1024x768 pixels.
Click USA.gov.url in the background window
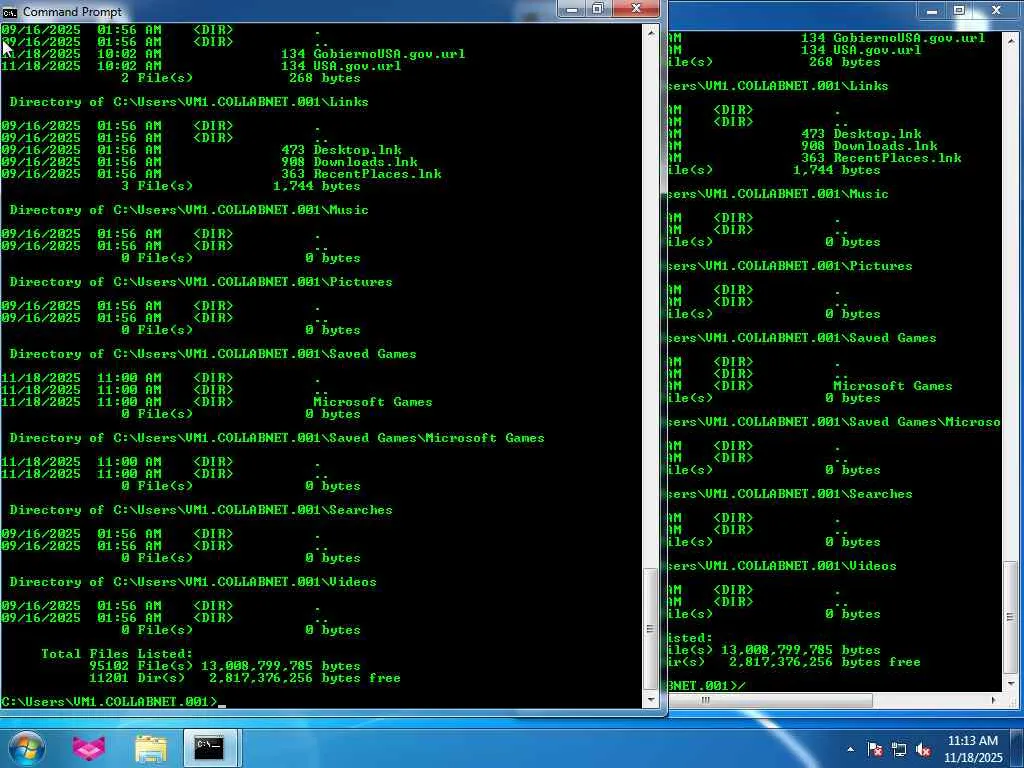coord(877,50)
